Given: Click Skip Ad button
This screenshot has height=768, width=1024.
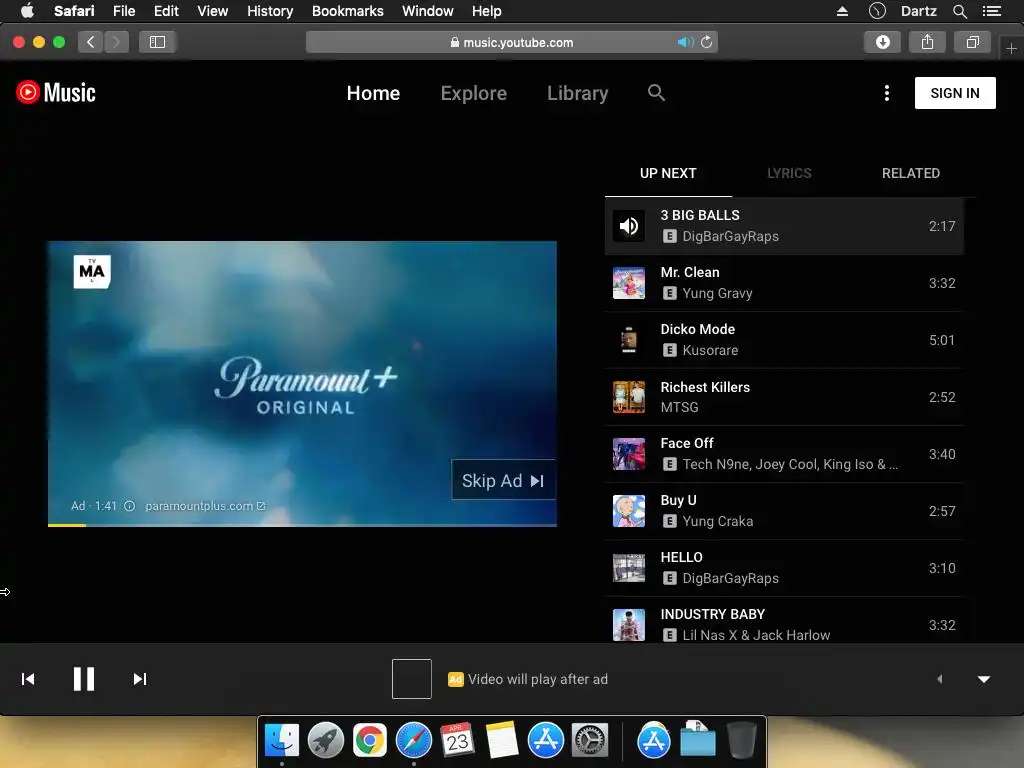Looking at the screenshot, I should (503, 481).
